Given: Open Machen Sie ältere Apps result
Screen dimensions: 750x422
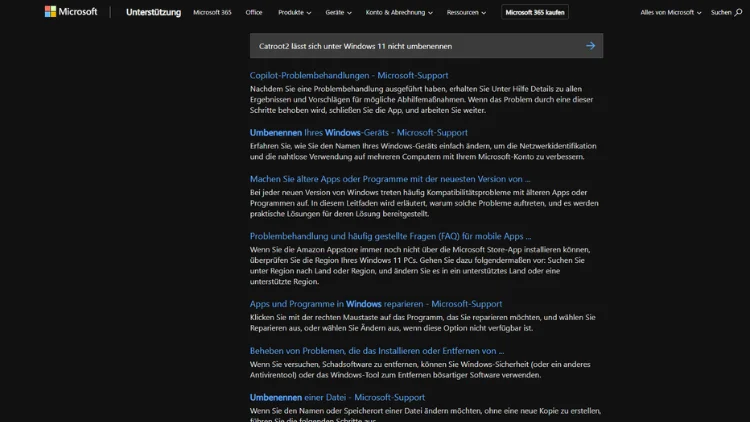Looking at the screenshot, I should click(x=390, y=179).
